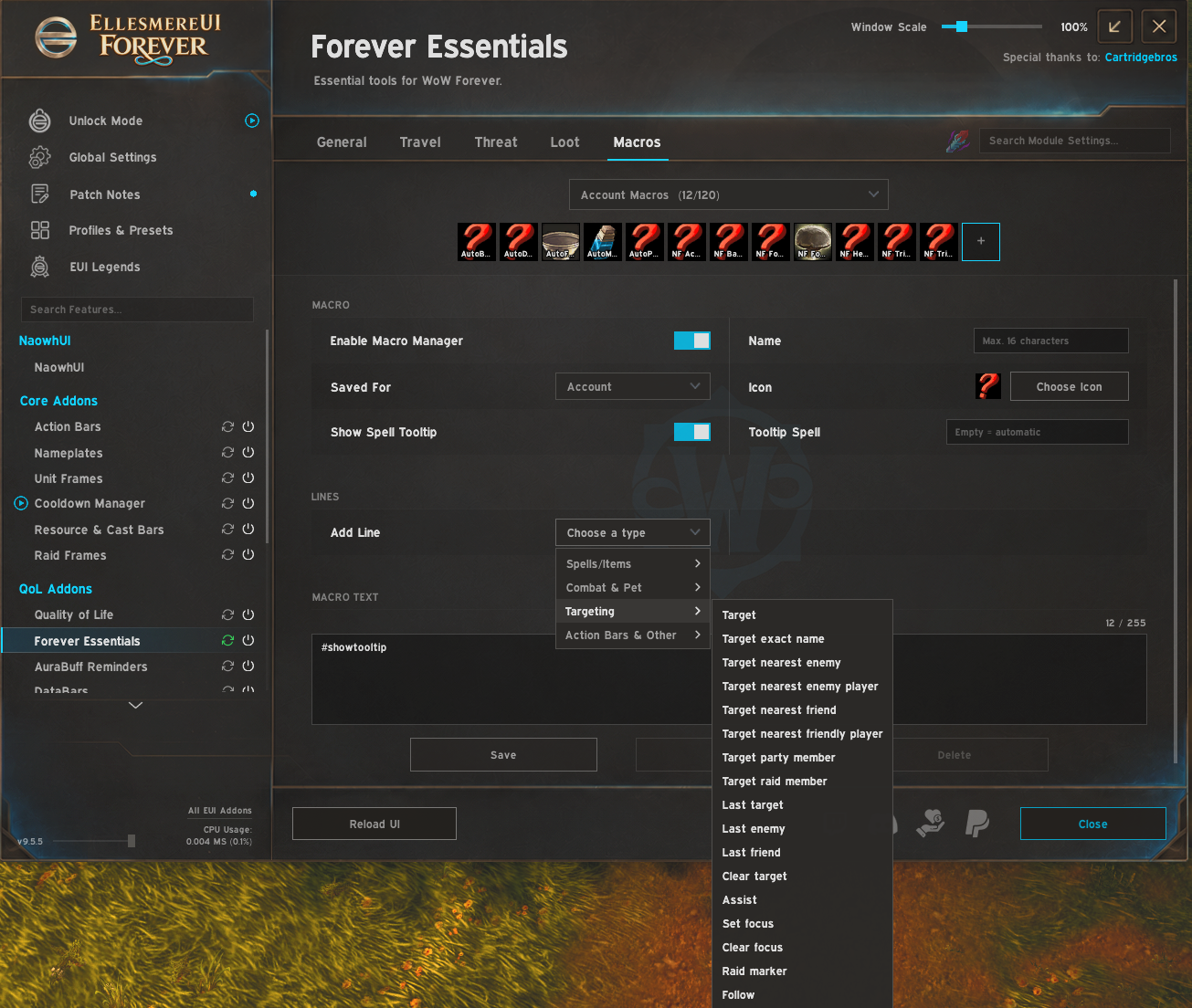Switch to the Loot tab

point(564,142)
